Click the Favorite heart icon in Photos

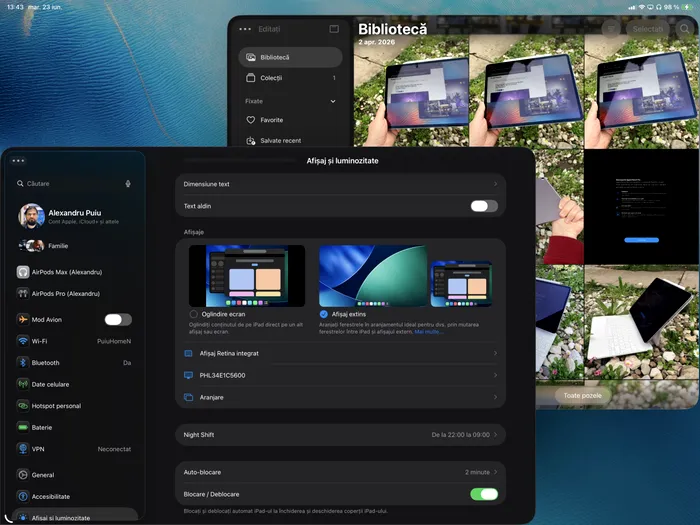tap(250, 120)
